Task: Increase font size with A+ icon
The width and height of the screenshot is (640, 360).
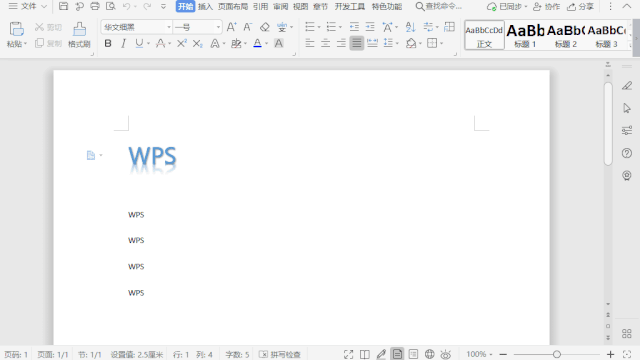Action: 231,27
